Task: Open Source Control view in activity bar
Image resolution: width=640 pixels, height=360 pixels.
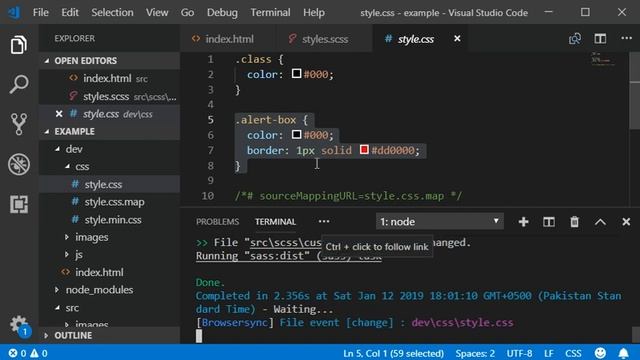Action: pyautogui.click(x=19, y=124)
